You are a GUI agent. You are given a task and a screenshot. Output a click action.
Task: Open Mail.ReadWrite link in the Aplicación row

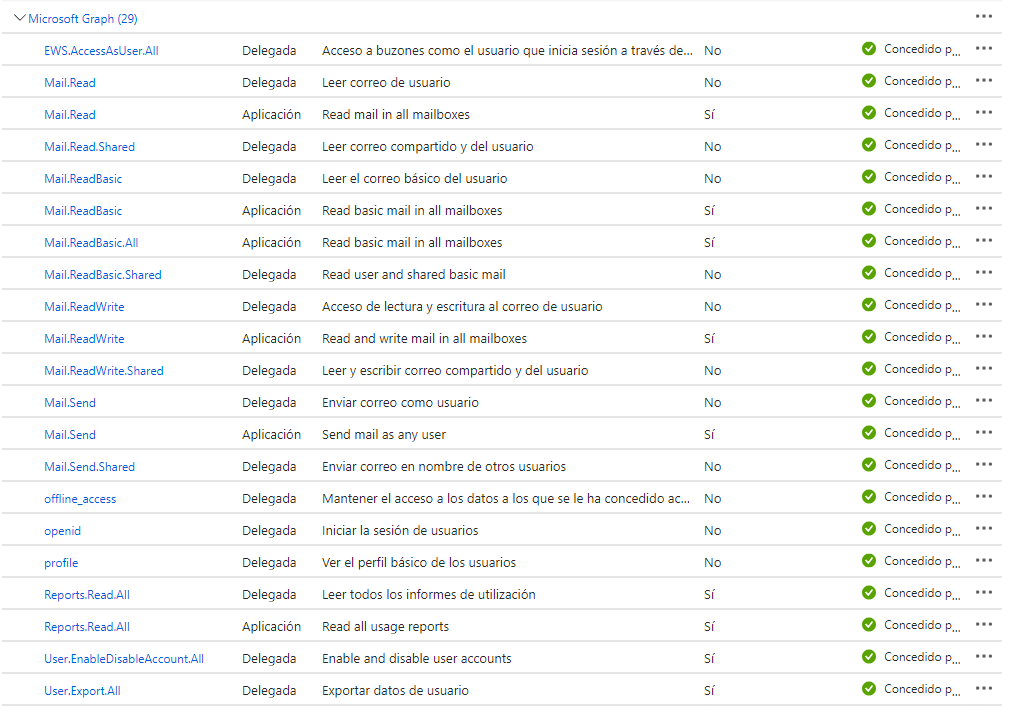pos(84,339)
